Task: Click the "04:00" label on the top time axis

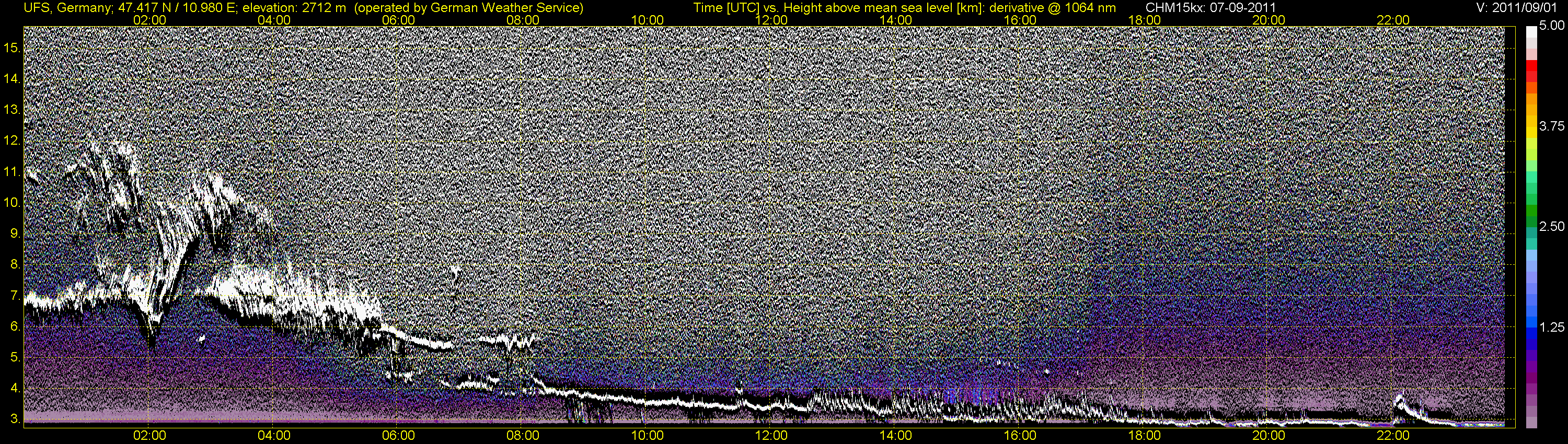Action: click(x=274, y=20)
